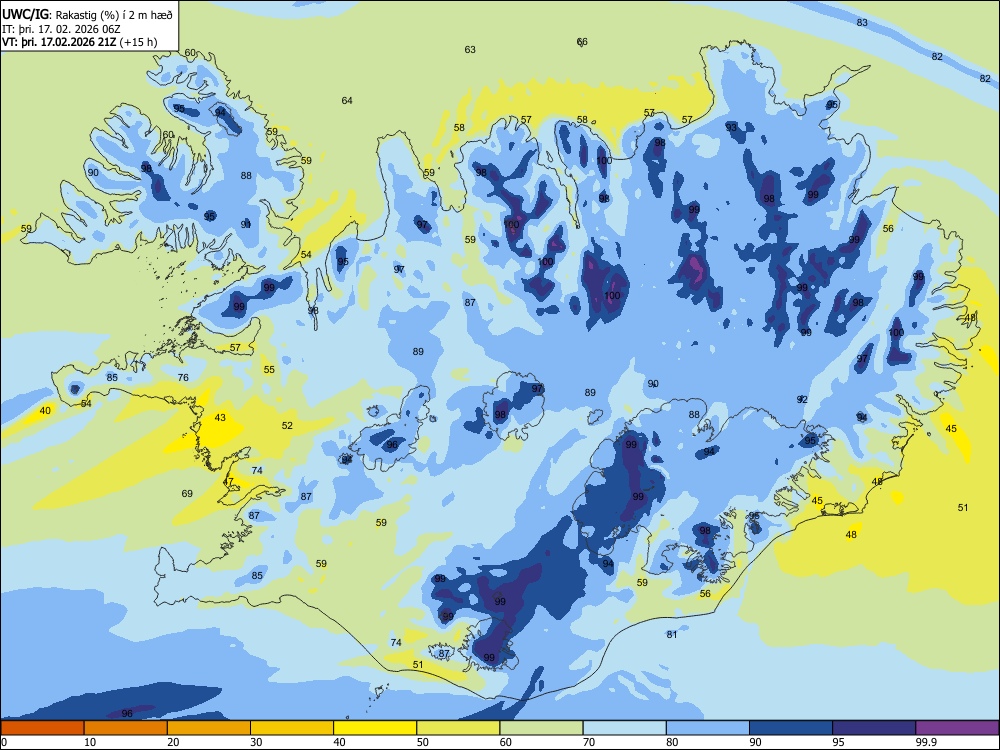Click the 80–90 medium blue legend segment

(x=708, y=728)
